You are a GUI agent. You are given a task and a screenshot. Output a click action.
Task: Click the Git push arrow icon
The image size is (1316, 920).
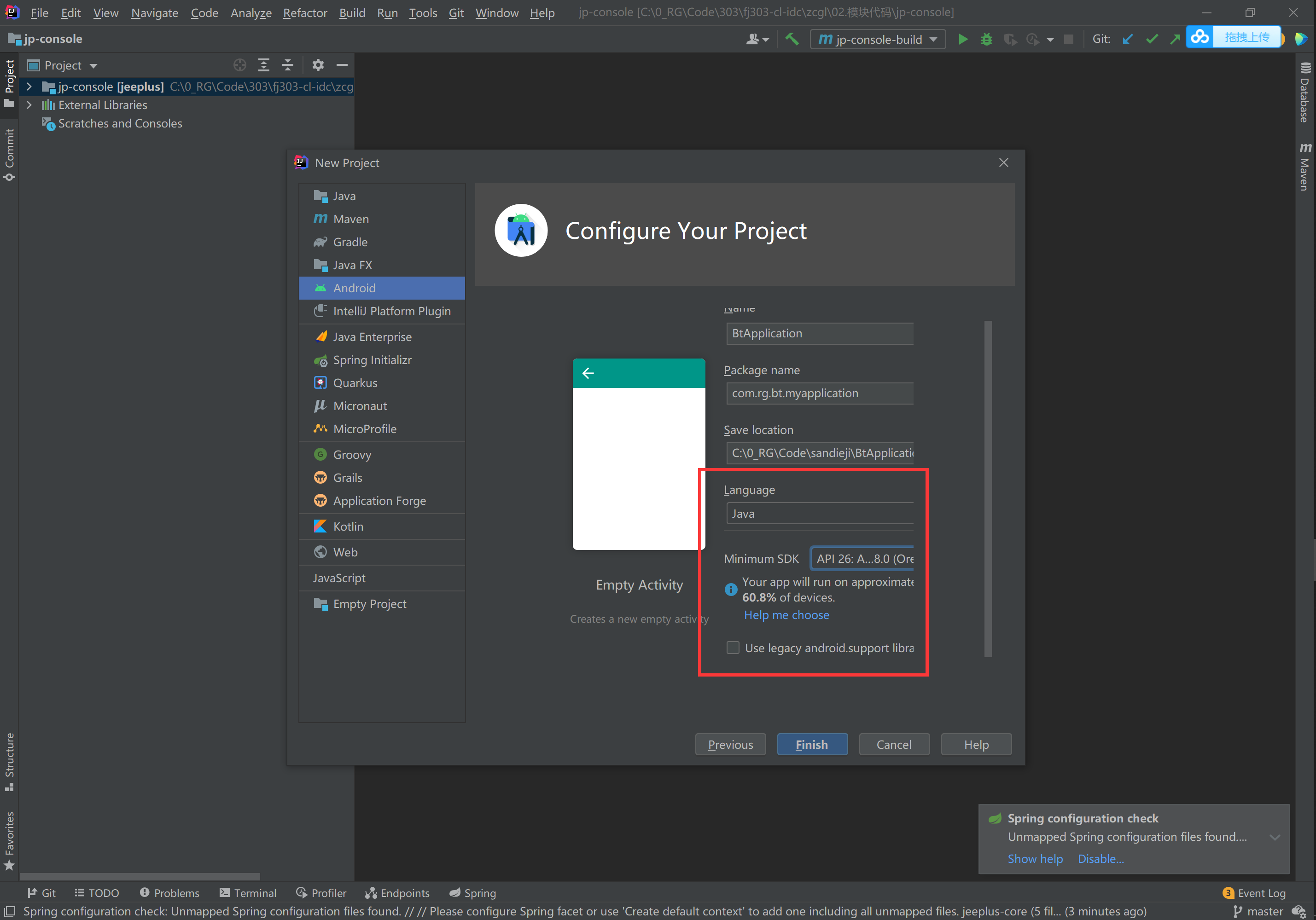(1175, 39)
